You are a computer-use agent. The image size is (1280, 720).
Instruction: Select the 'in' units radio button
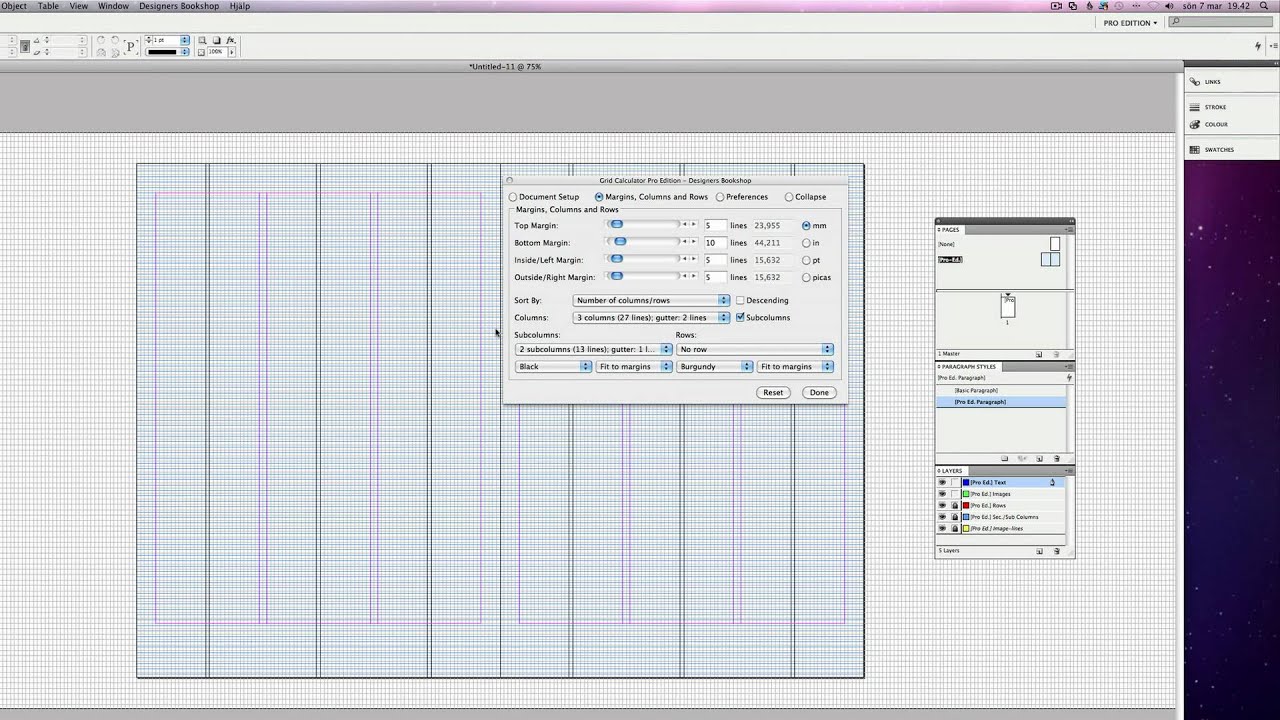coord(806,243)
